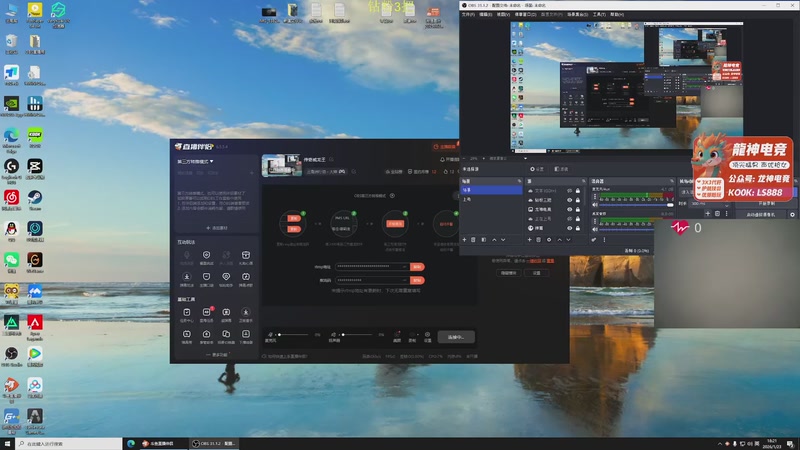Open 帮助(H) menu in OBS
800x450 pixels.
pyautogui.click(x=617, y=14)
